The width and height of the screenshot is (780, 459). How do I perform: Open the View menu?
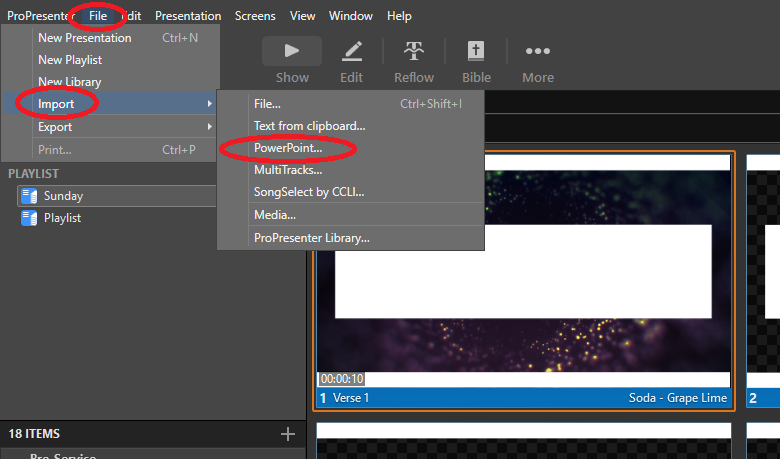302,16
